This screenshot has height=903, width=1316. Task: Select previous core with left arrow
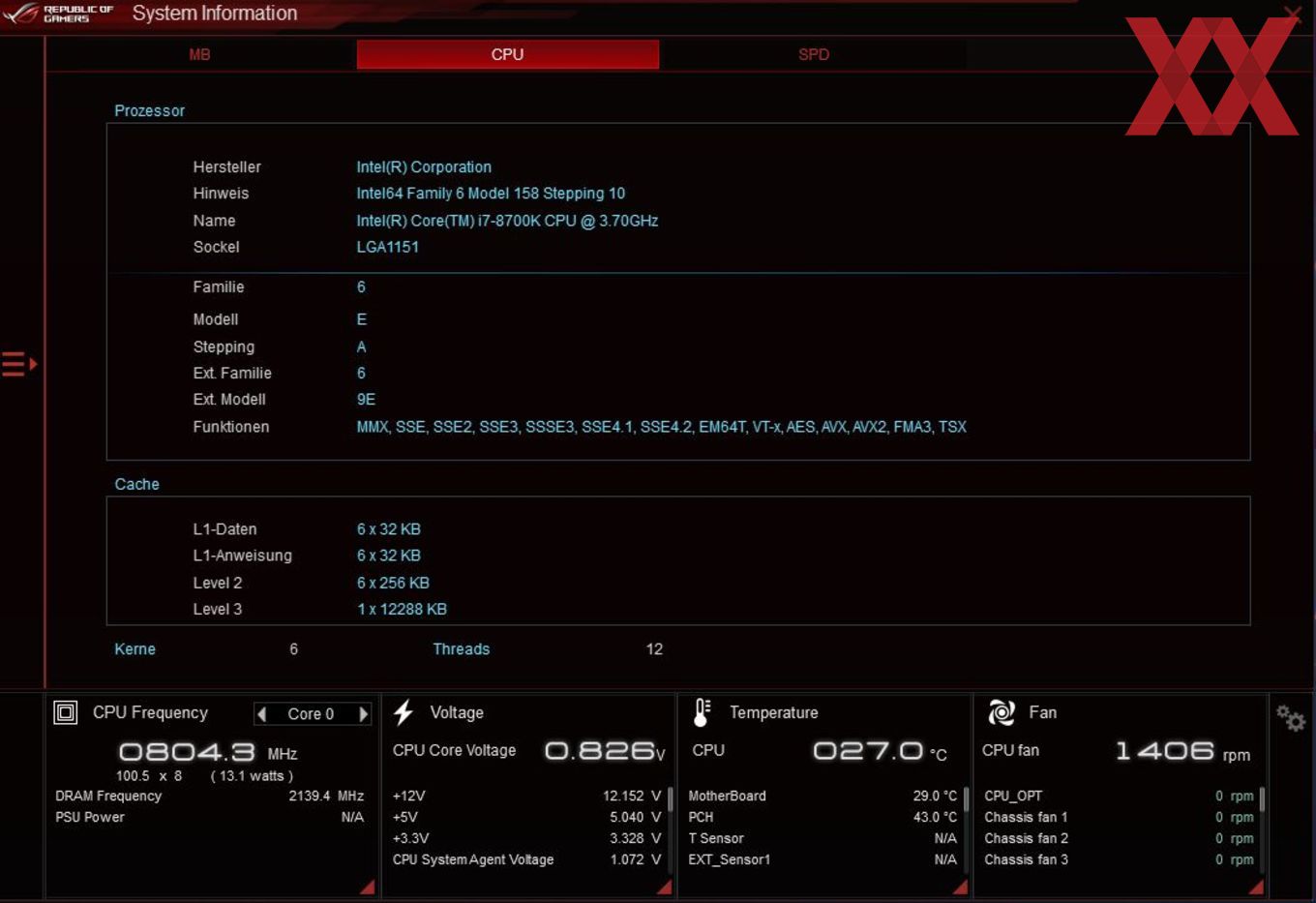tap(261, 714)
